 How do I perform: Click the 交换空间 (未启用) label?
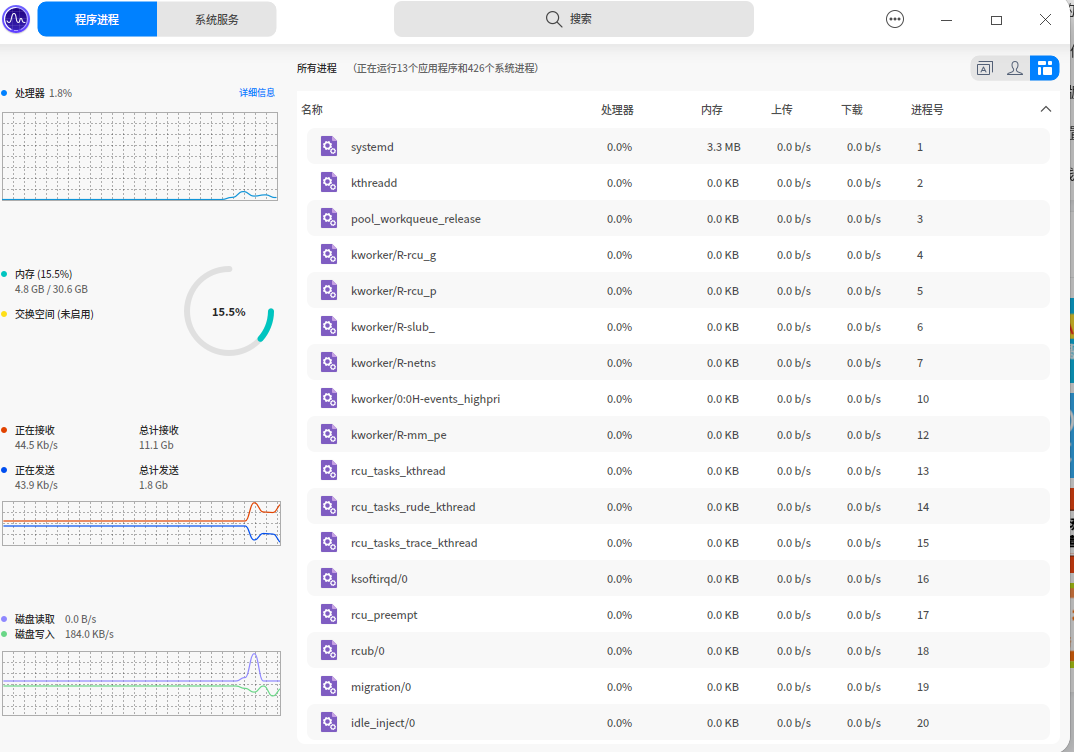click(54, 314)
